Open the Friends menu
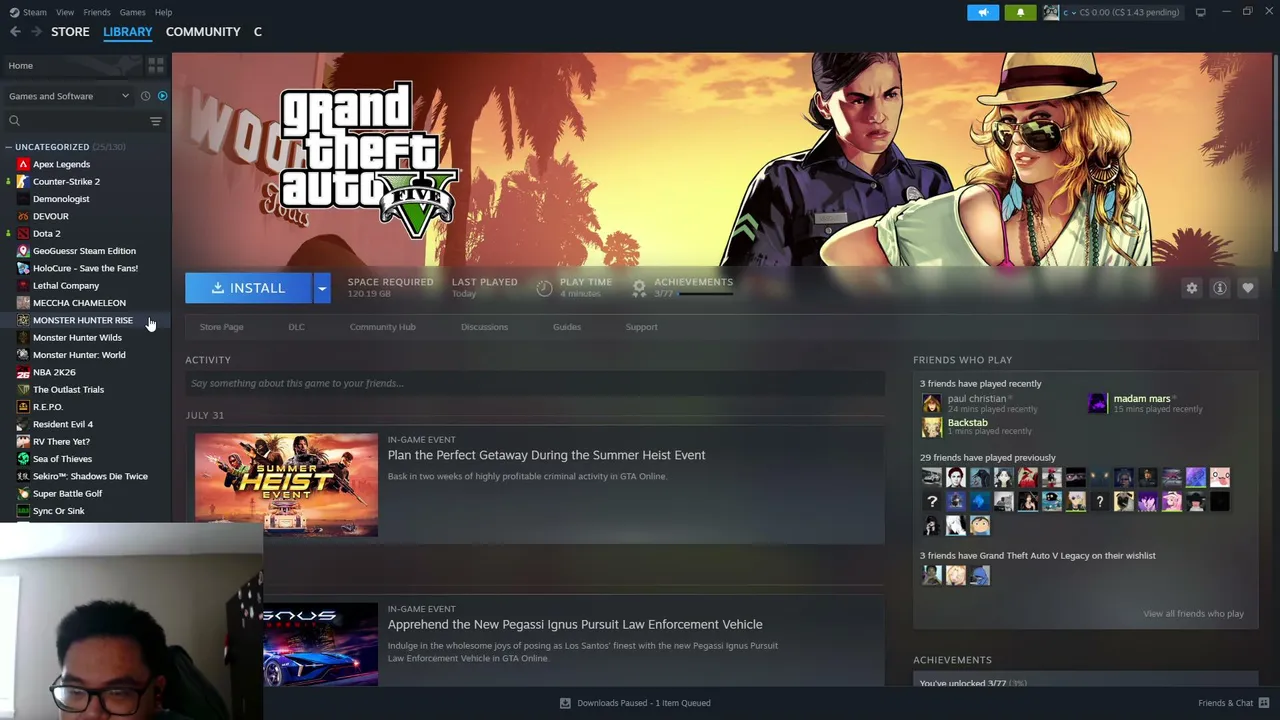The image size is (1280, 720). (x=97, y=12)
